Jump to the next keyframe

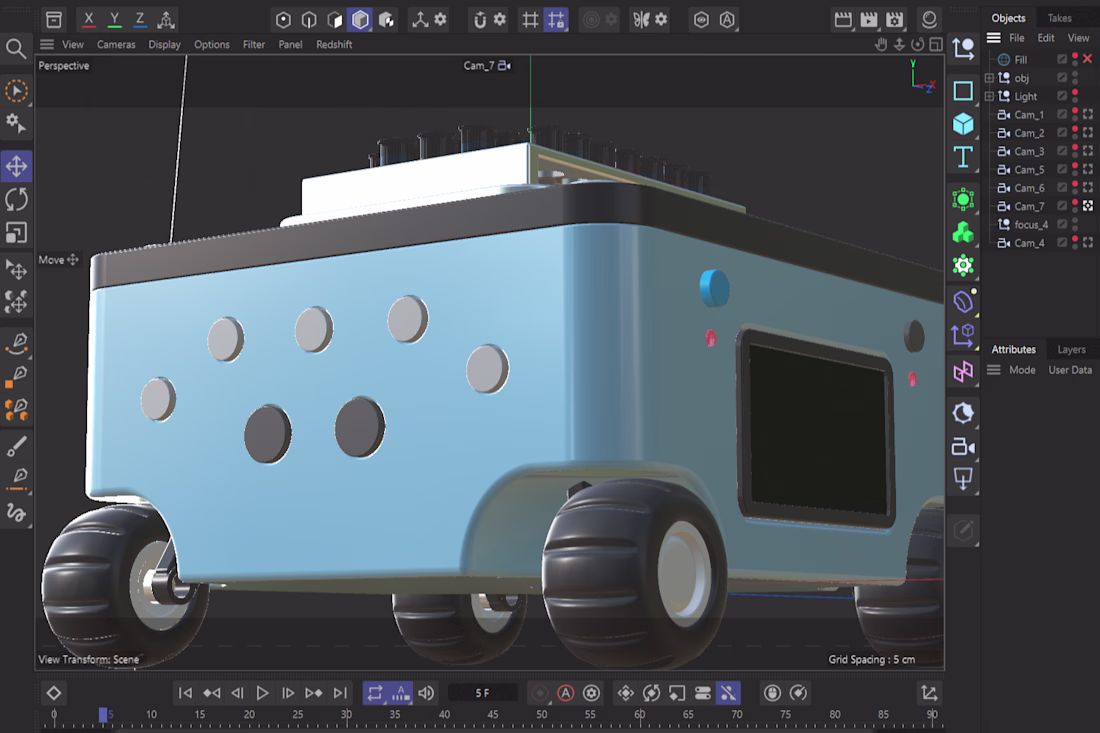[314, 693]
